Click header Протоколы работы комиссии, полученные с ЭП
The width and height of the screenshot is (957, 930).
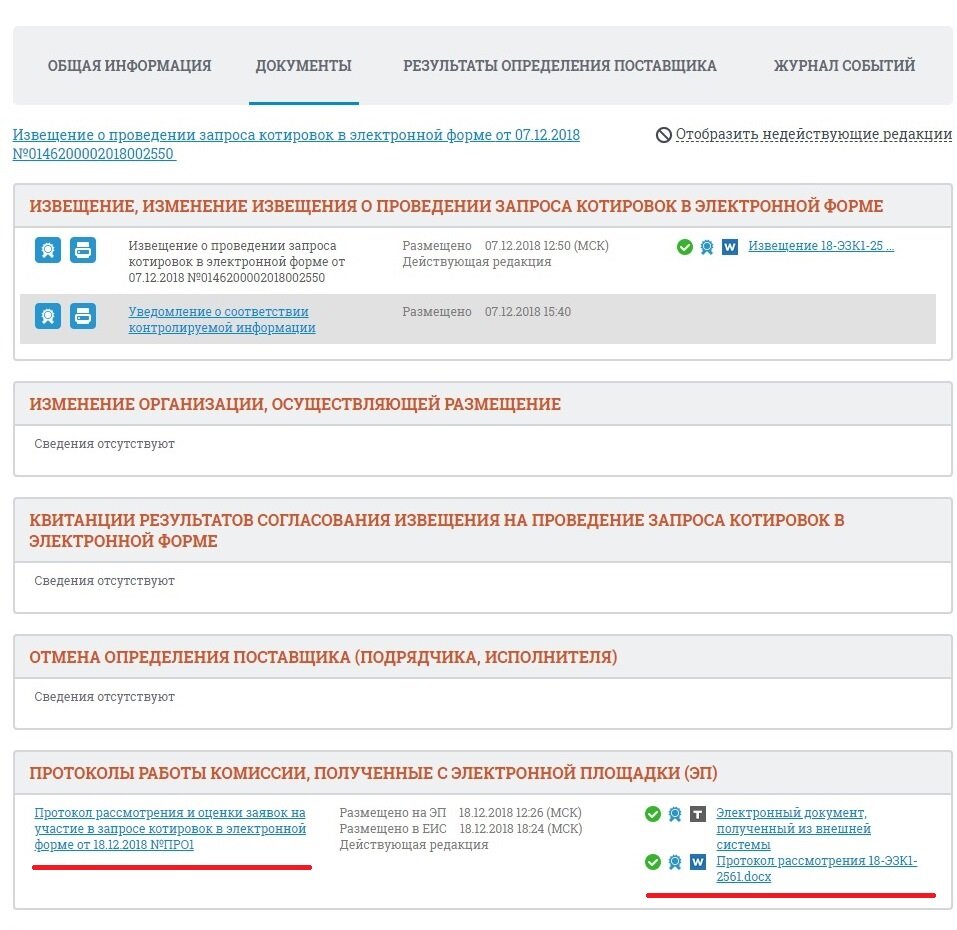pos(373,773)
